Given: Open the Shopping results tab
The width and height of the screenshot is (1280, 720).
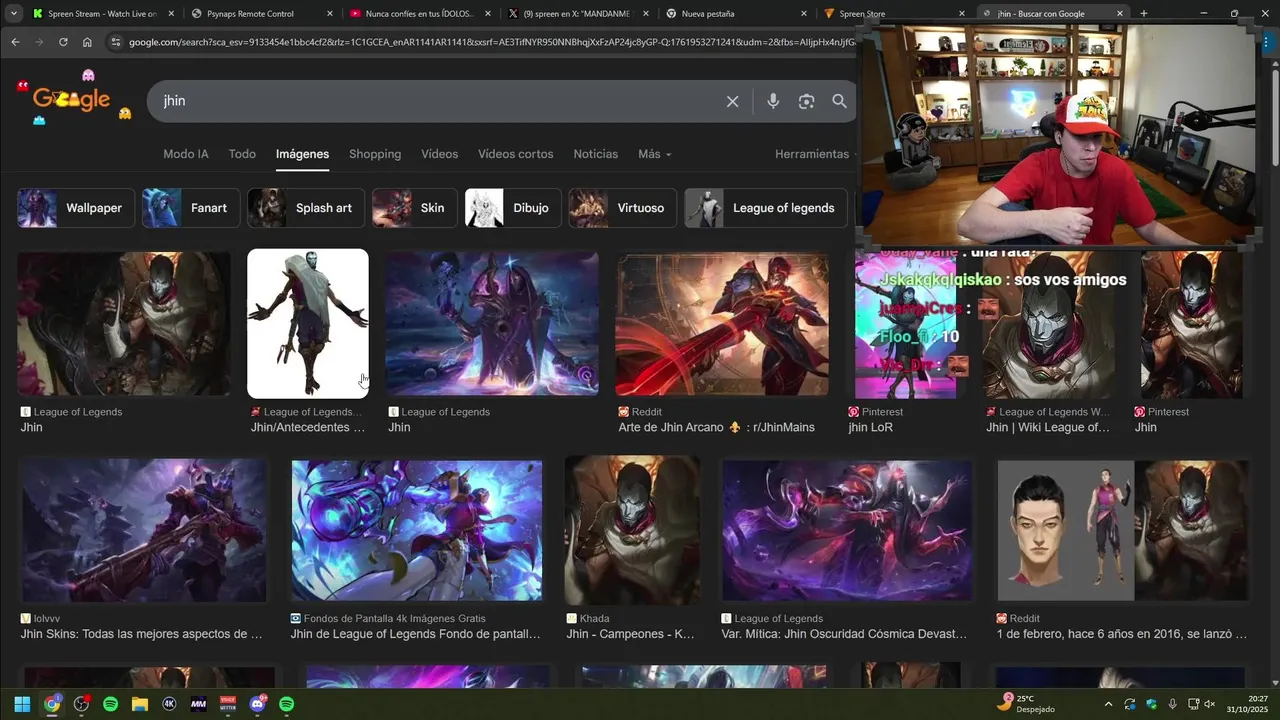Looking at the screenshot, I should (x=375, y=154).
